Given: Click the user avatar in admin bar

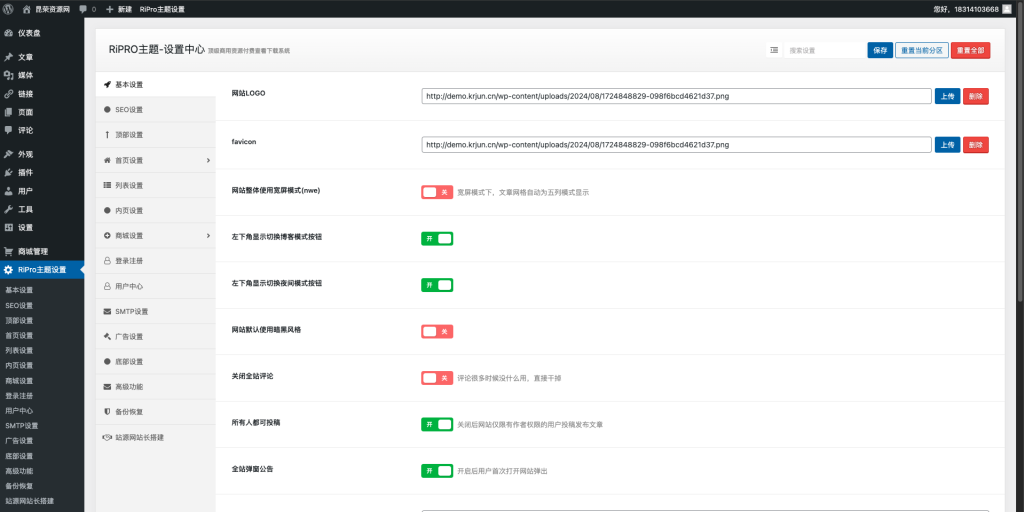Looking at the screenshot, I should point(1006,9).
